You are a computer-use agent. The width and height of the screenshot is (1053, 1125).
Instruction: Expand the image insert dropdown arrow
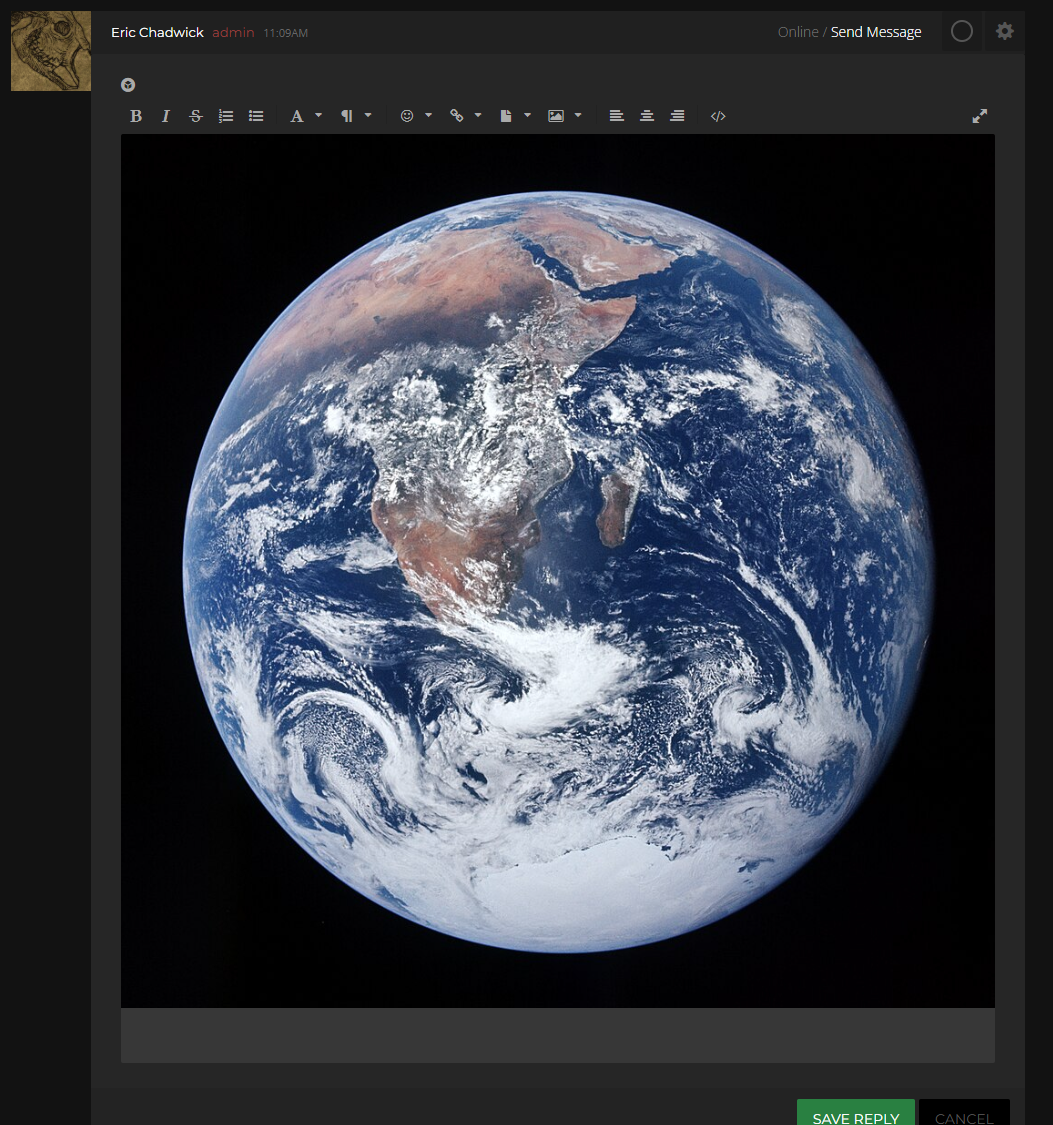(x=578, y=115)
